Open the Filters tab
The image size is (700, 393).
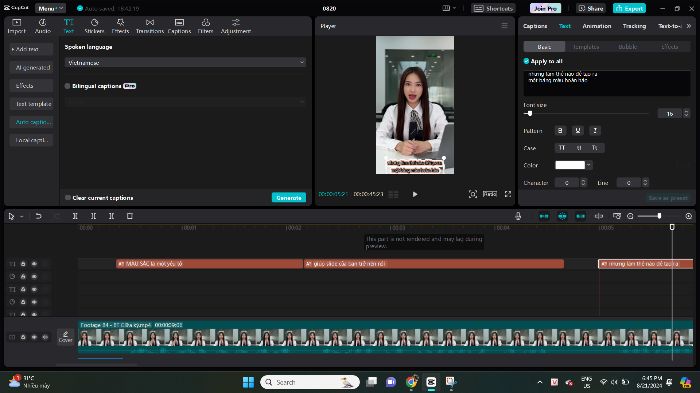[205, 26]
